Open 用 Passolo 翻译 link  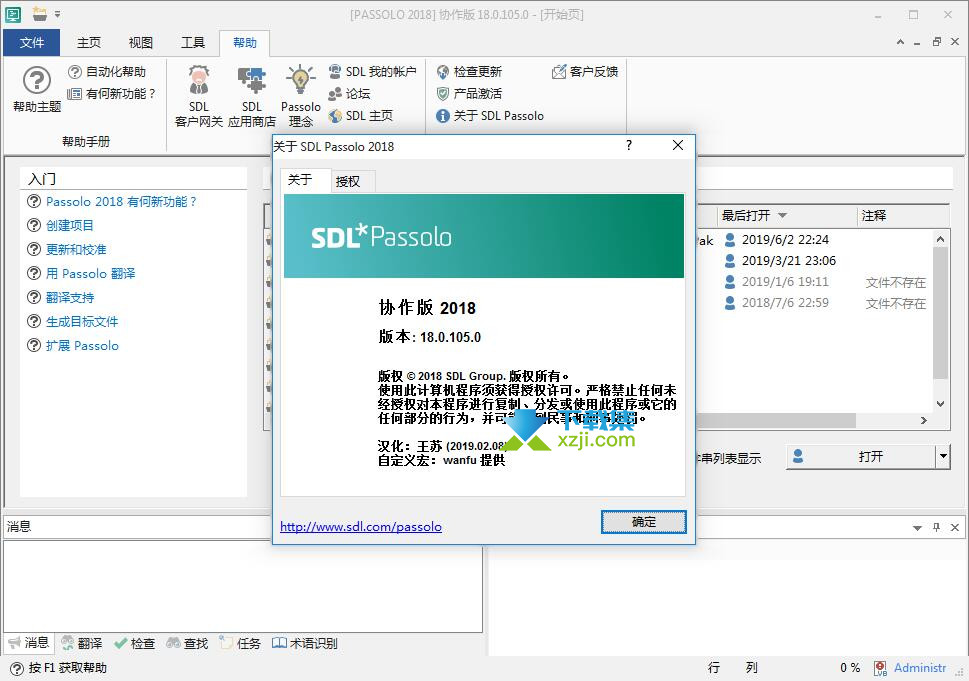(90, 273)
